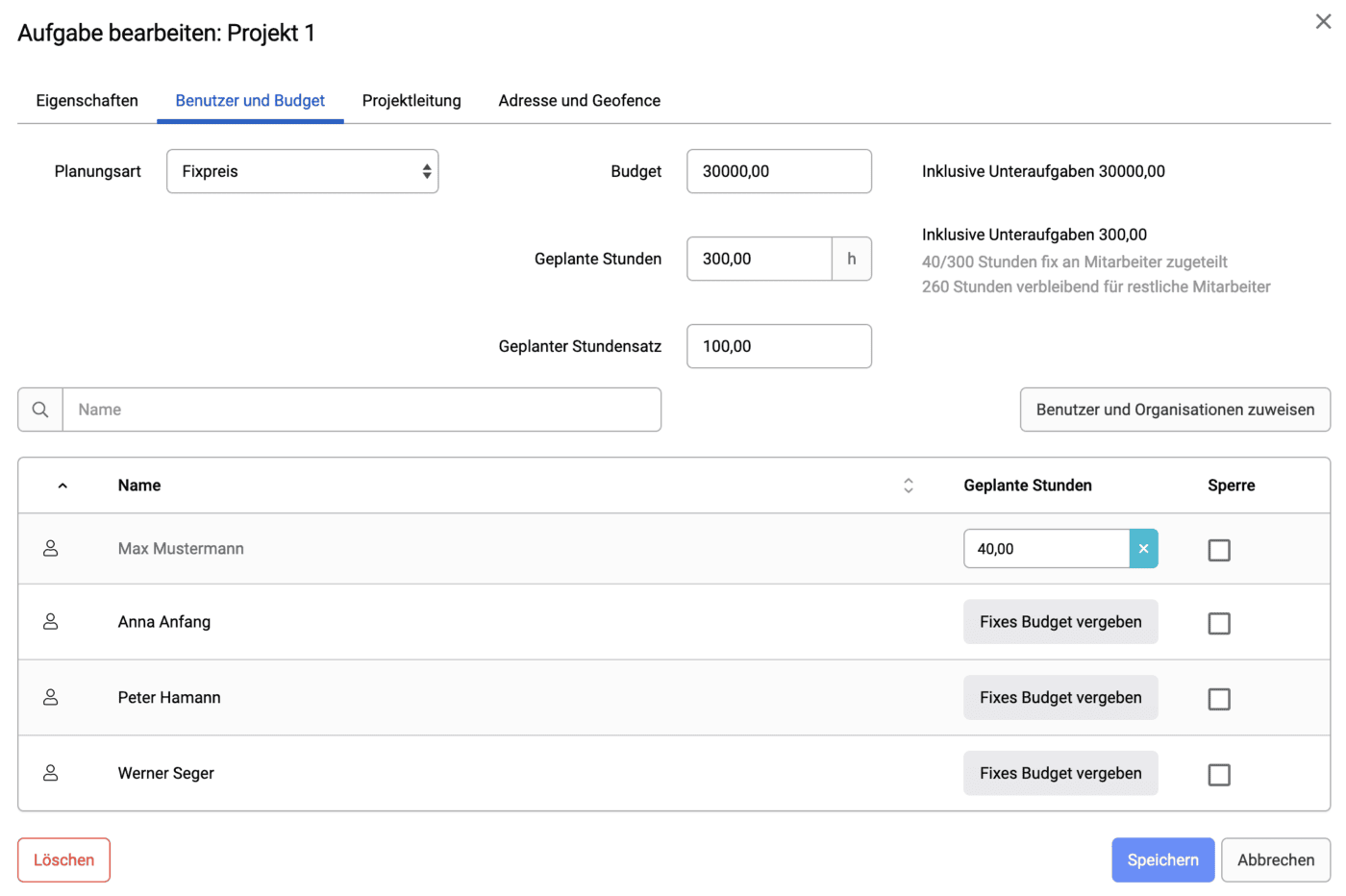
Task: Clear Max Mustermann's planned hours with the x
Action: (x=1143, y=549)
